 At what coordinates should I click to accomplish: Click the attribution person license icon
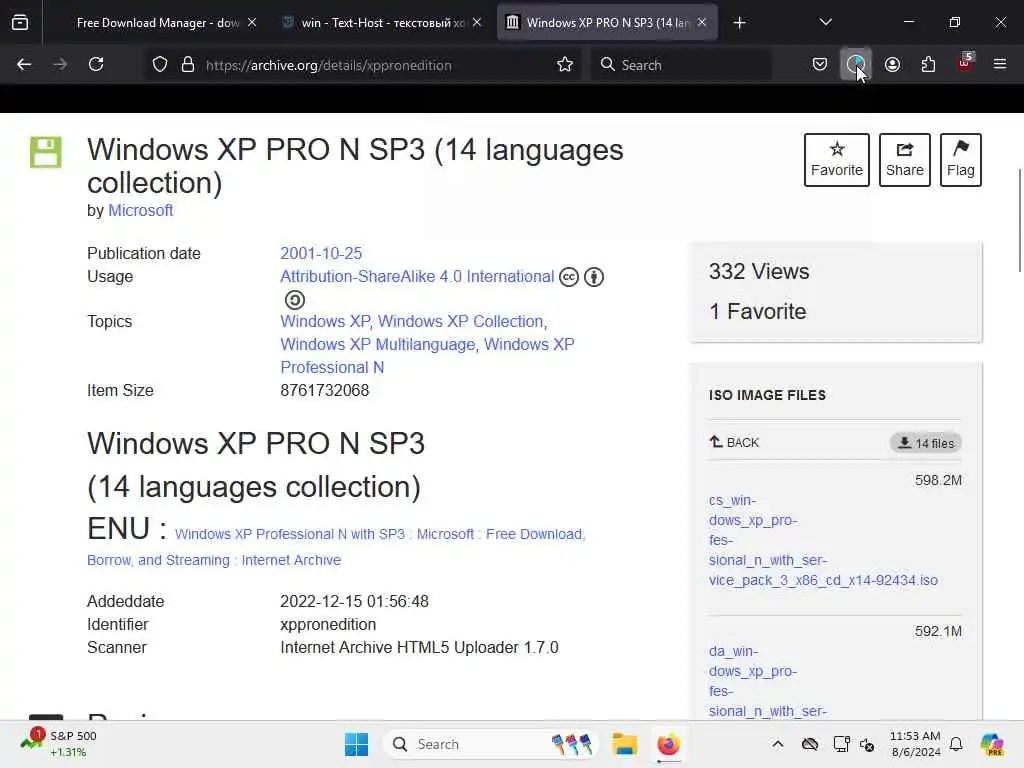pos(594,277)
